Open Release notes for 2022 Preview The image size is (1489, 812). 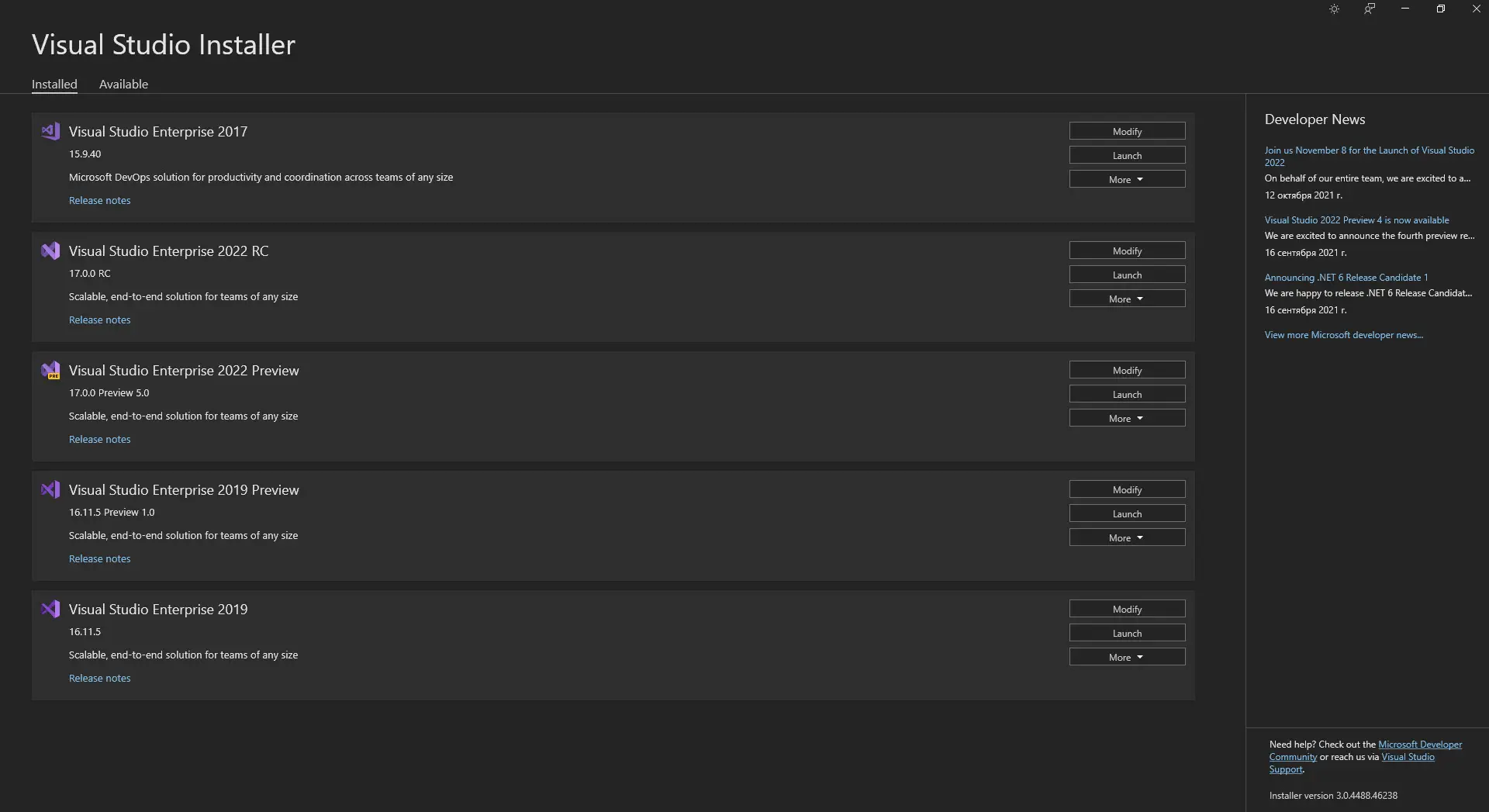pyautogui.click(x=99, y=439)
